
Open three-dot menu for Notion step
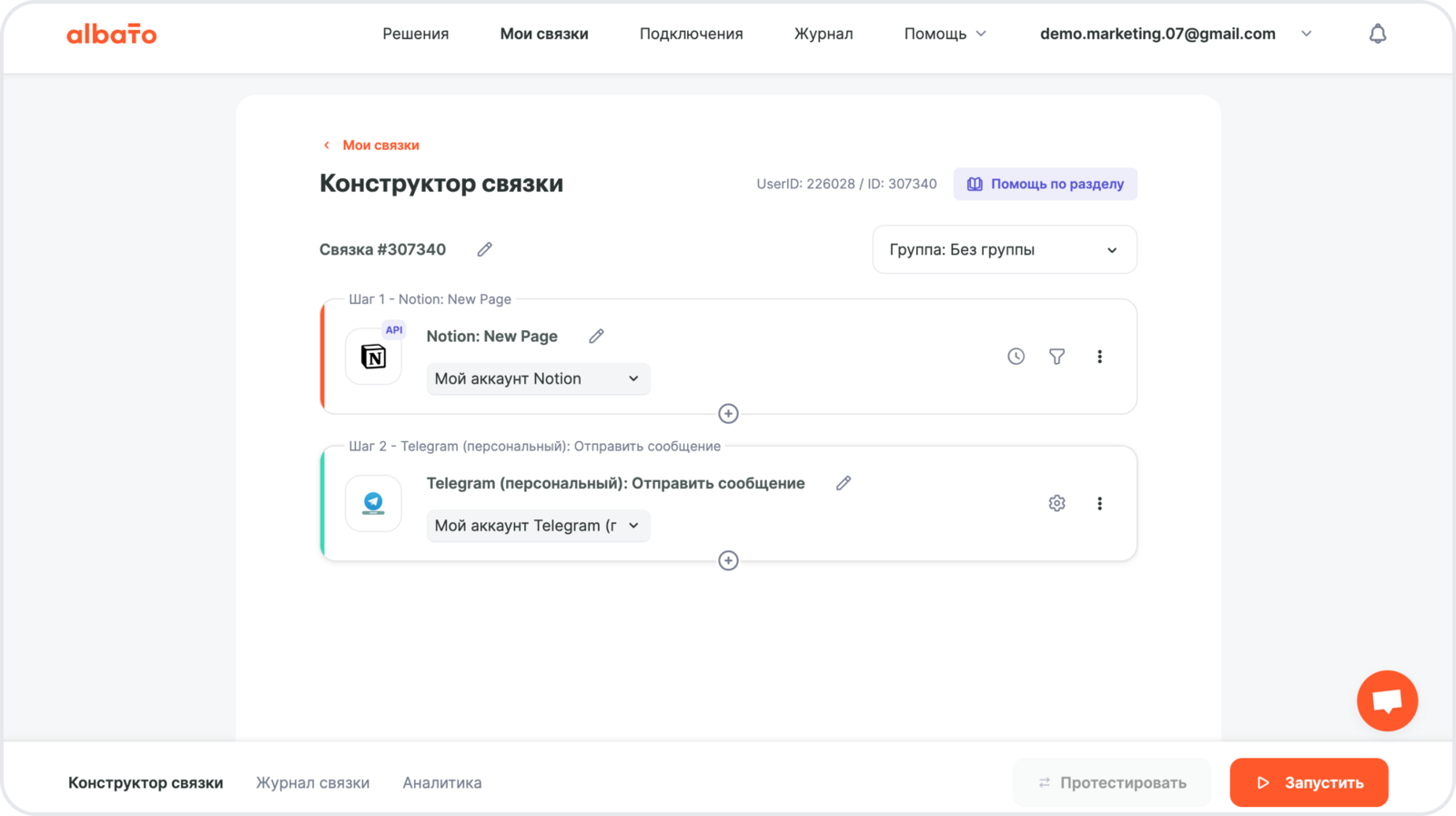tap(1099, 357)
